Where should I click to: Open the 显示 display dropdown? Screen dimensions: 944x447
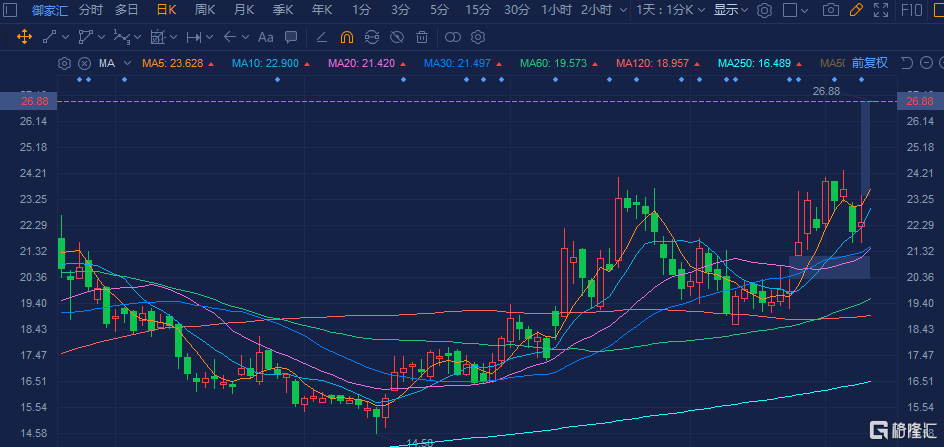point(731,10)
